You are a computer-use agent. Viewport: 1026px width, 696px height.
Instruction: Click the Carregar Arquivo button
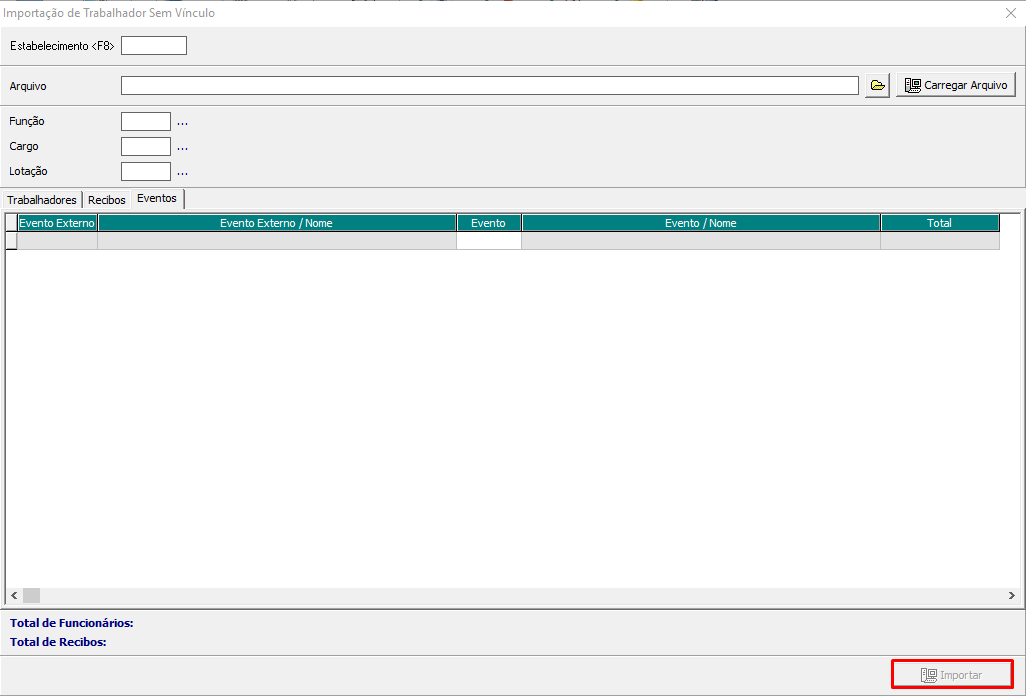point(956,86)
